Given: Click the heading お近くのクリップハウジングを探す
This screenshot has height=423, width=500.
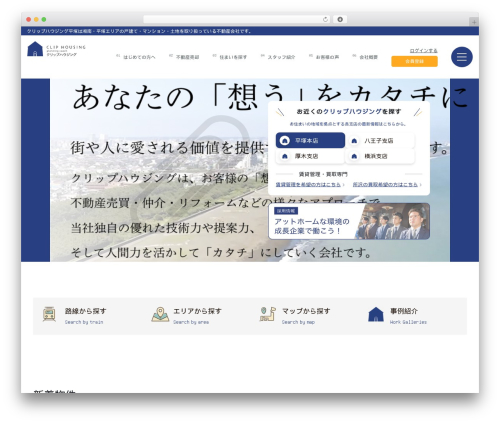Looking at the screenshot, I should pos(349,112).
